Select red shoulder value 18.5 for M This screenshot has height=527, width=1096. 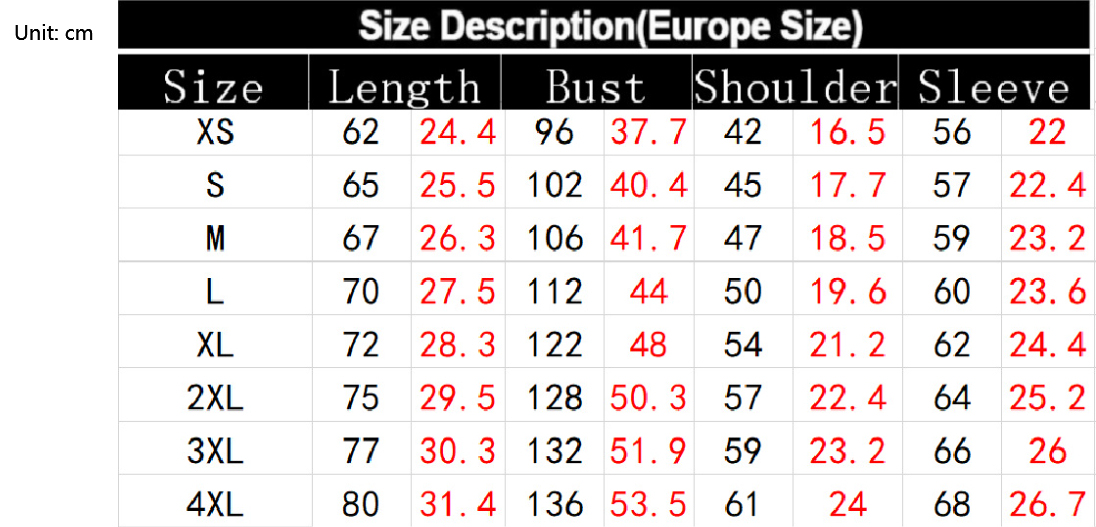pos(847,238)
